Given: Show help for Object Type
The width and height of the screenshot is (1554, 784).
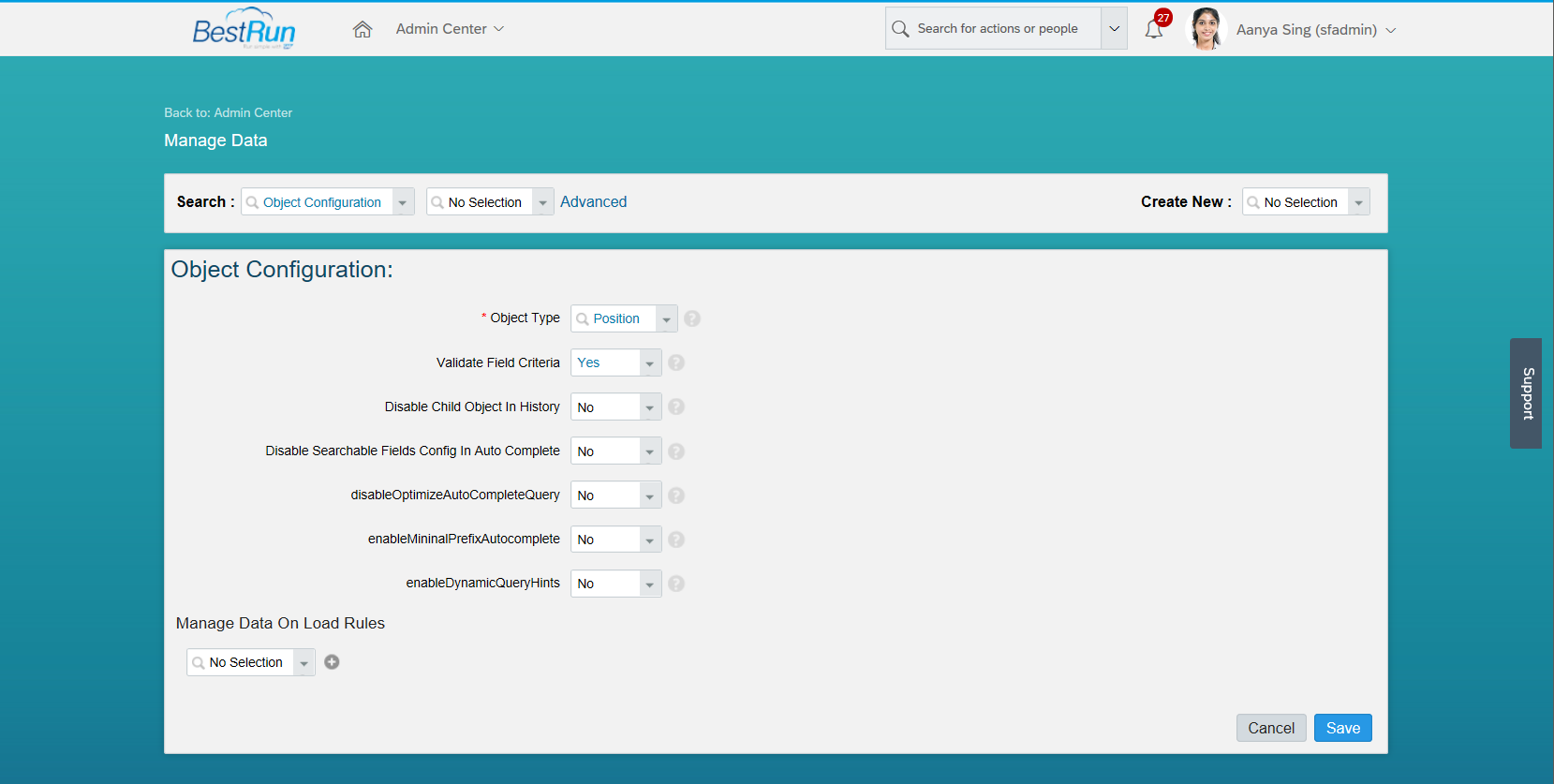Looking at the screenshot, I should tap(692, 318).
